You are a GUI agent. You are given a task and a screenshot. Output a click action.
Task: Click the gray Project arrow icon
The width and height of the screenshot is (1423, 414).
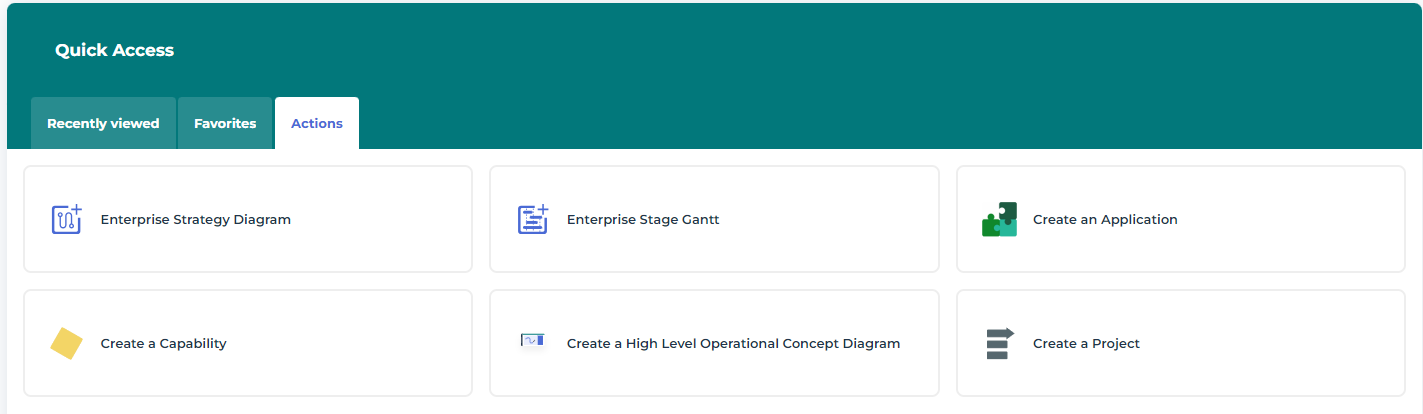pyautogui.click(x=999, y=343)
